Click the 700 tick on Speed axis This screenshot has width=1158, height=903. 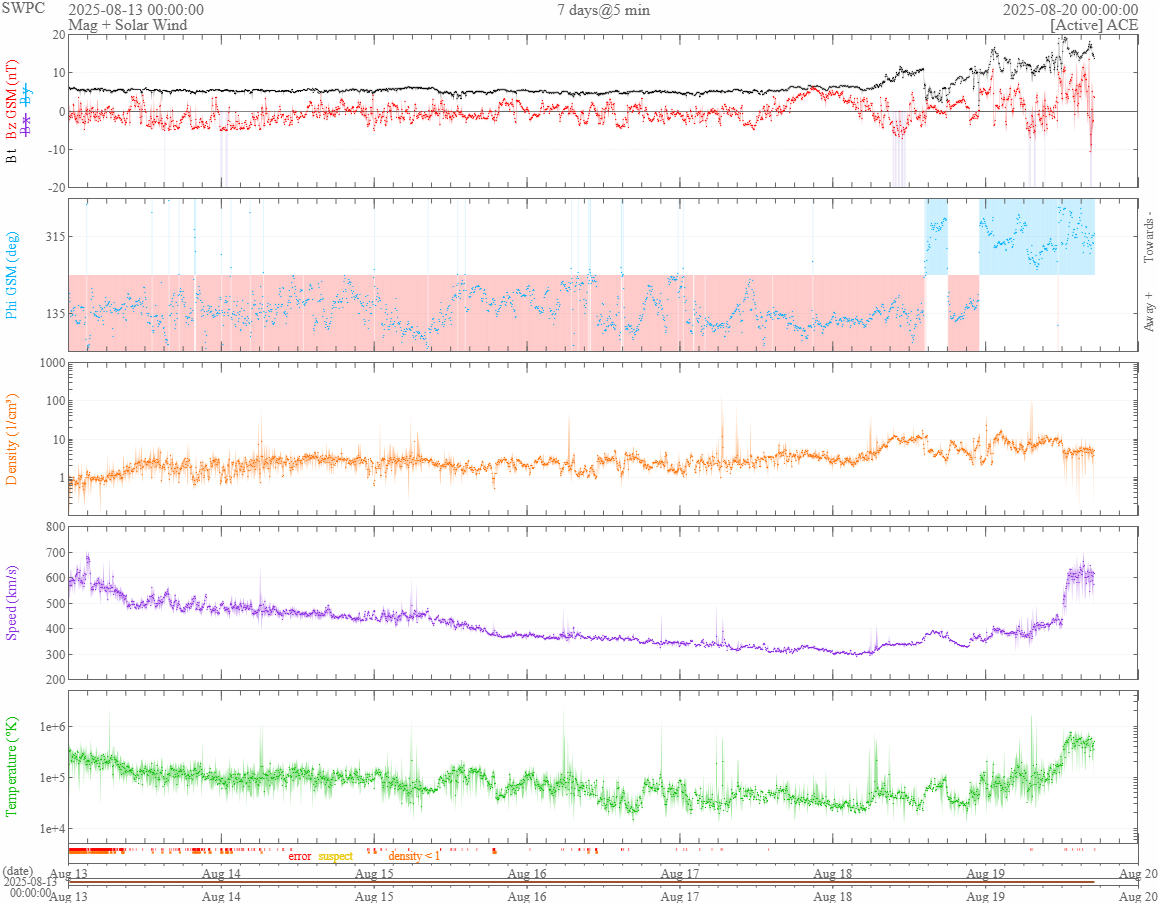coord(55,553)
